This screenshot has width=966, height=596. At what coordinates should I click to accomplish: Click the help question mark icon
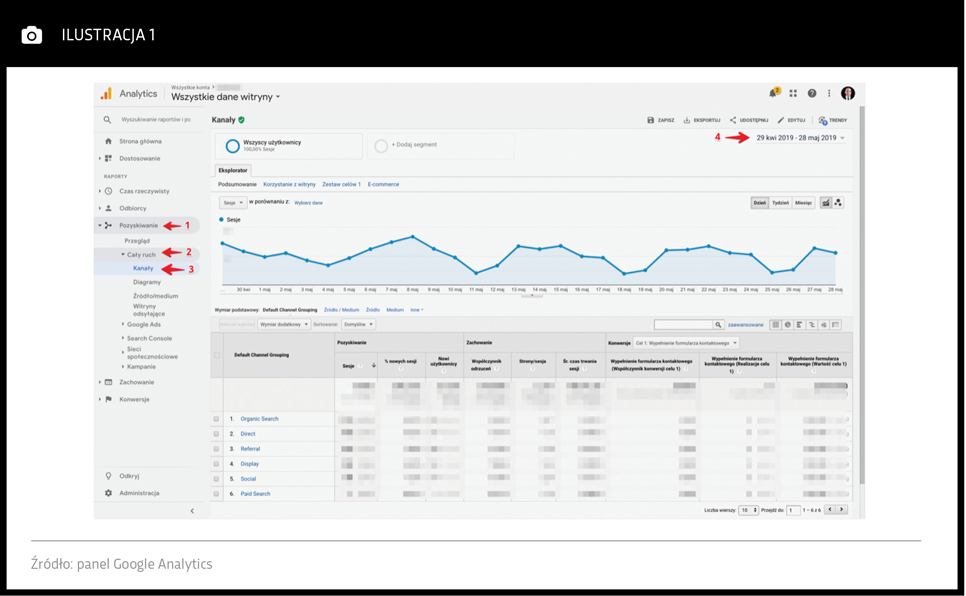(812, 93)
